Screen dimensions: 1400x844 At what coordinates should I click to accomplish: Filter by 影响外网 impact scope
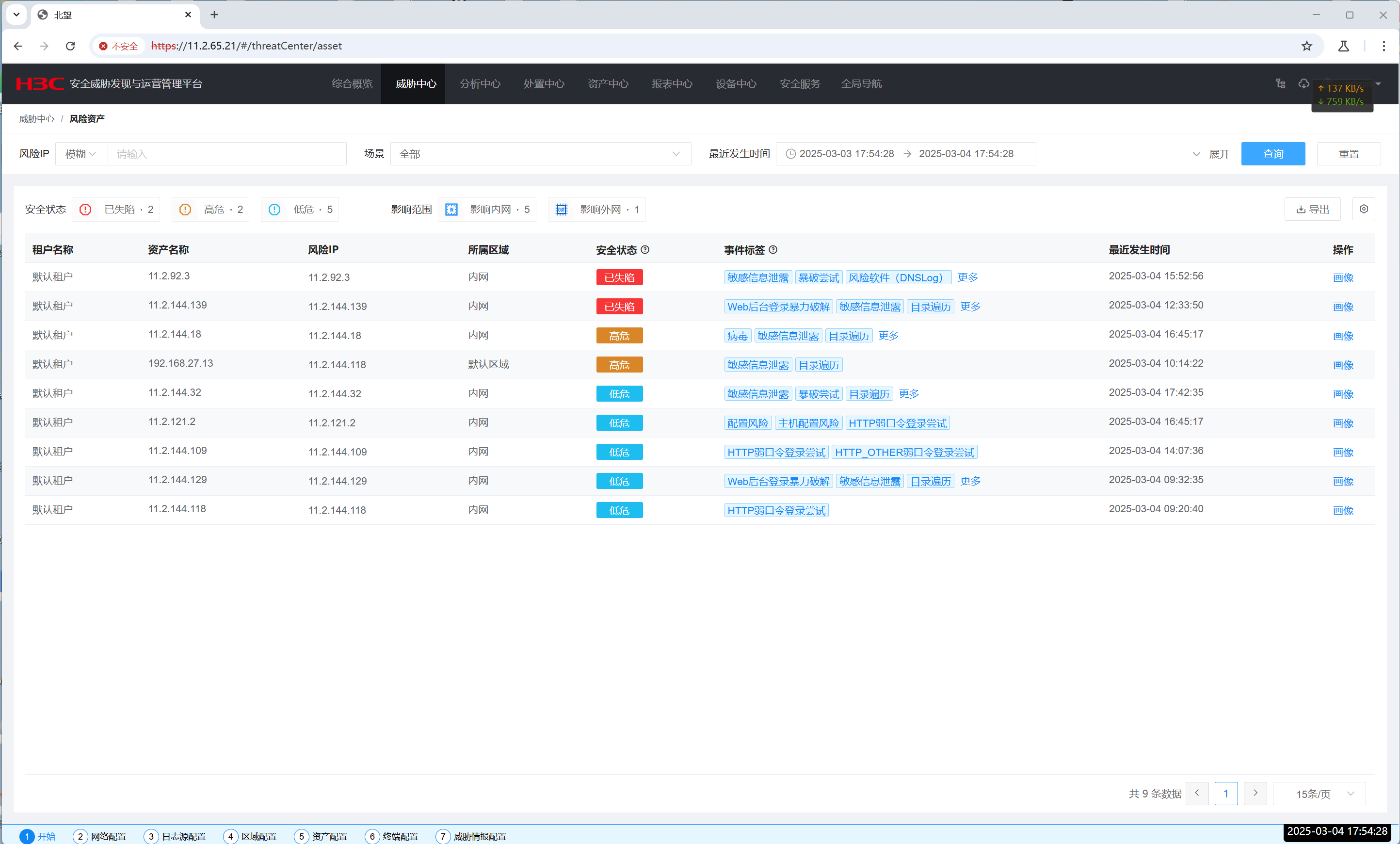point(596,209)
